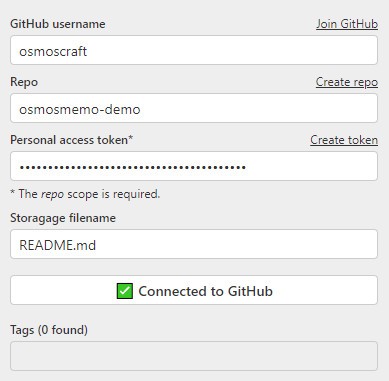The height and width of the screenshot is (381, 389).
Task: Click the Connected to GitHub button
Action: coord(194,290)
